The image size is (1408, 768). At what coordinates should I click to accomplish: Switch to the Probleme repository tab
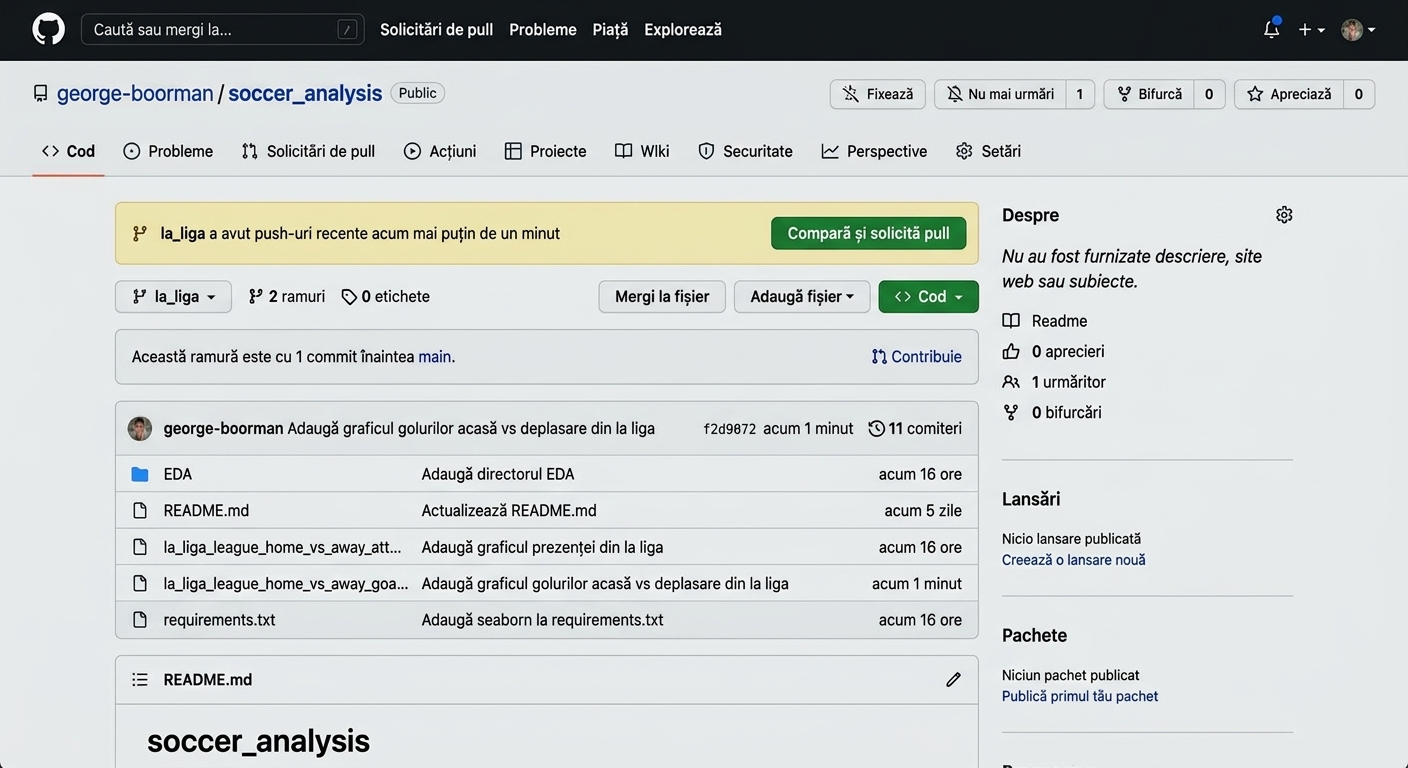(168, 151)
